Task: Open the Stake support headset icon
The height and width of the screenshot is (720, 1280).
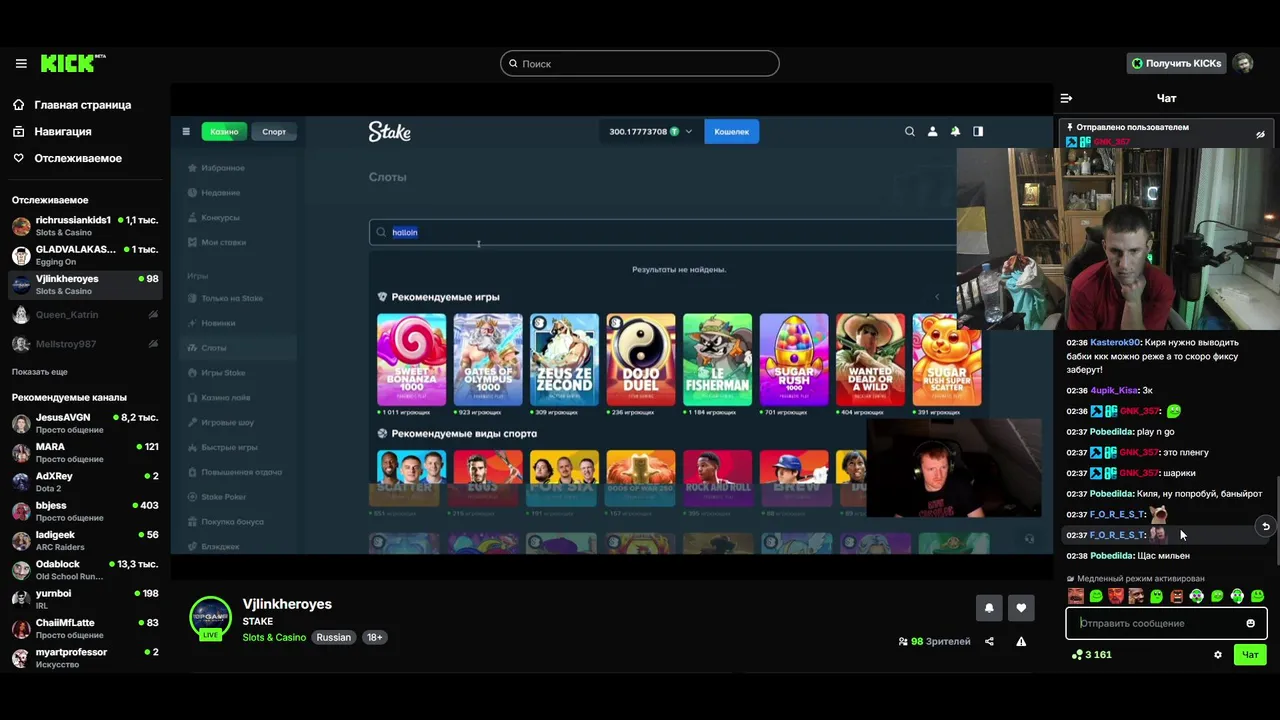Action: (1029, 539)
